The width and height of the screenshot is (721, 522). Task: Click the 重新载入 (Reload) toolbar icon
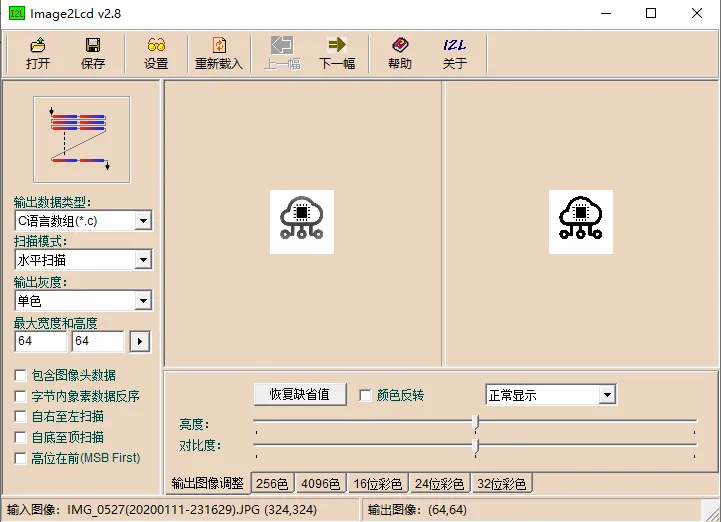tap(219, 45)
